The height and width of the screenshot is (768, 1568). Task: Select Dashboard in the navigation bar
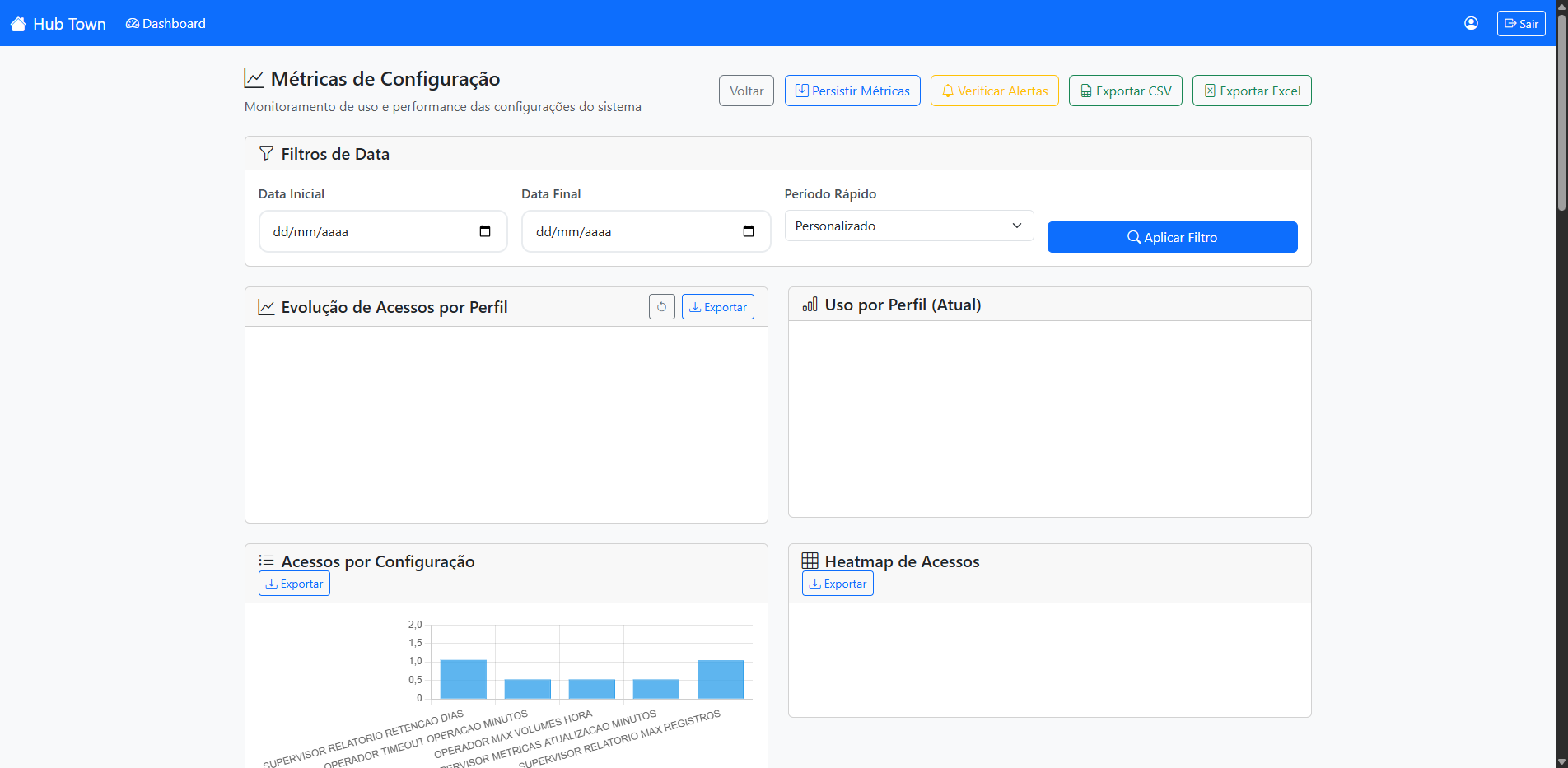pyautogui.click(x=166, y=23)
